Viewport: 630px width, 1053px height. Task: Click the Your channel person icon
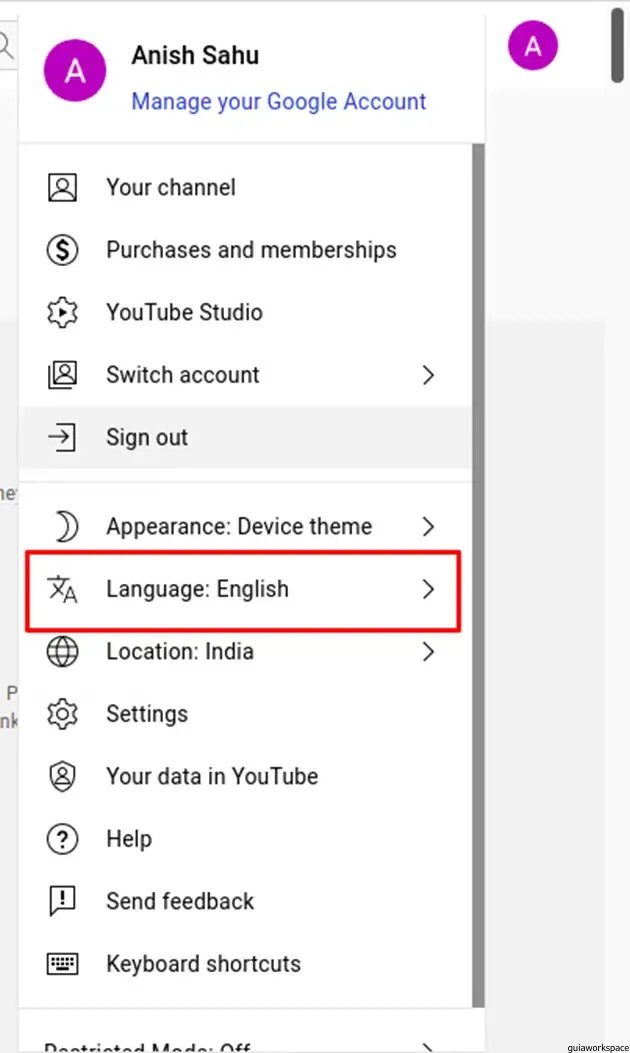62,187
